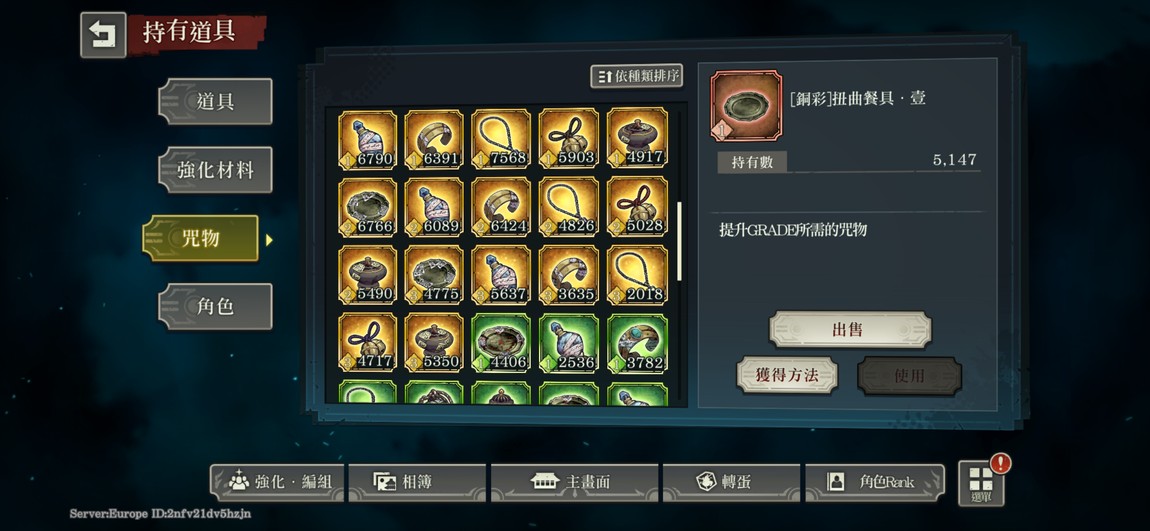The image size is (1150, 531).
Task: Select the gold tassel item with 5903
Action: coord(568,139)
